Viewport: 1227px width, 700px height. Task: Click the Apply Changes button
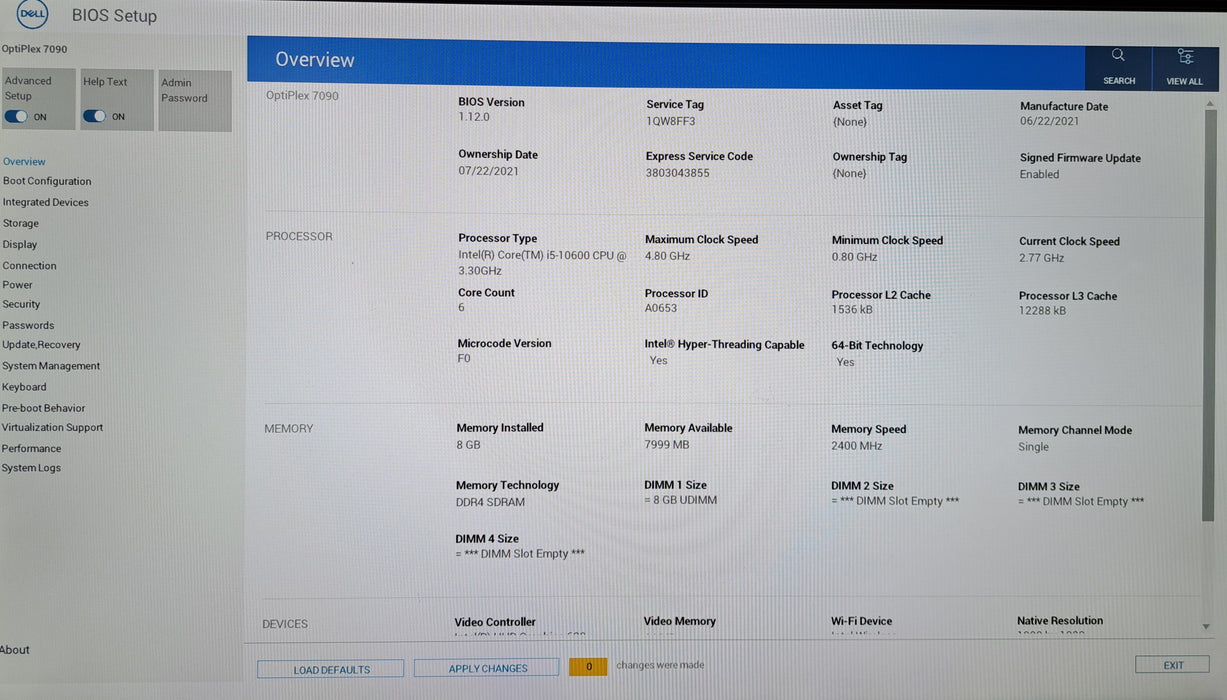coord(487,668)
